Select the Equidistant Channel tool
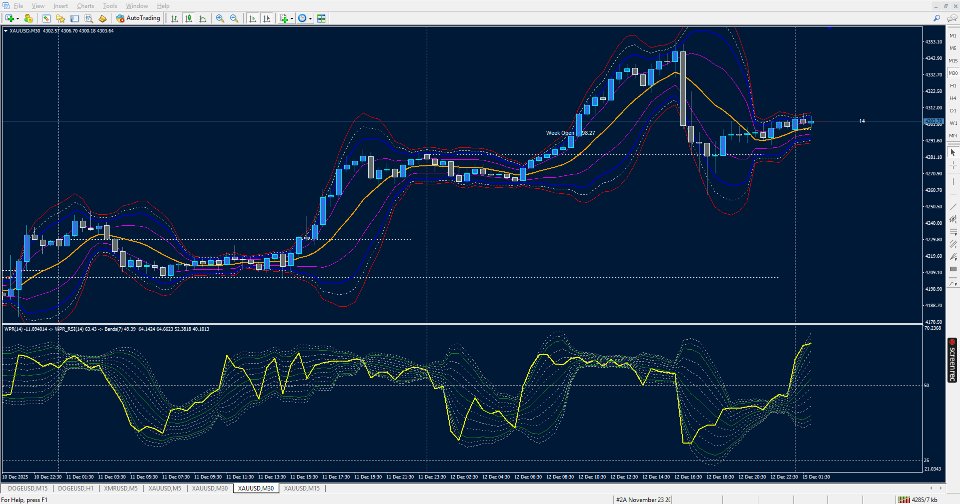This screenshot has height=504, width=960. (x=953, y=219)
